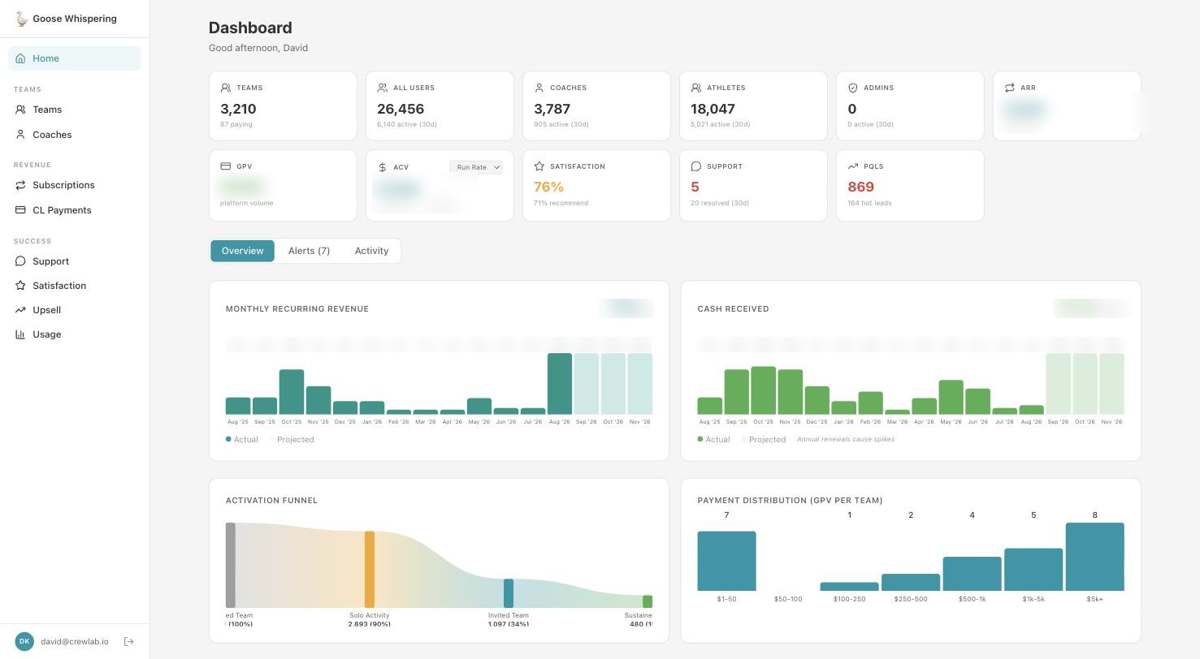Viewport: 1200px width, 659px height.
Task: Click the Teams card icon
Action: coord(226,88)
